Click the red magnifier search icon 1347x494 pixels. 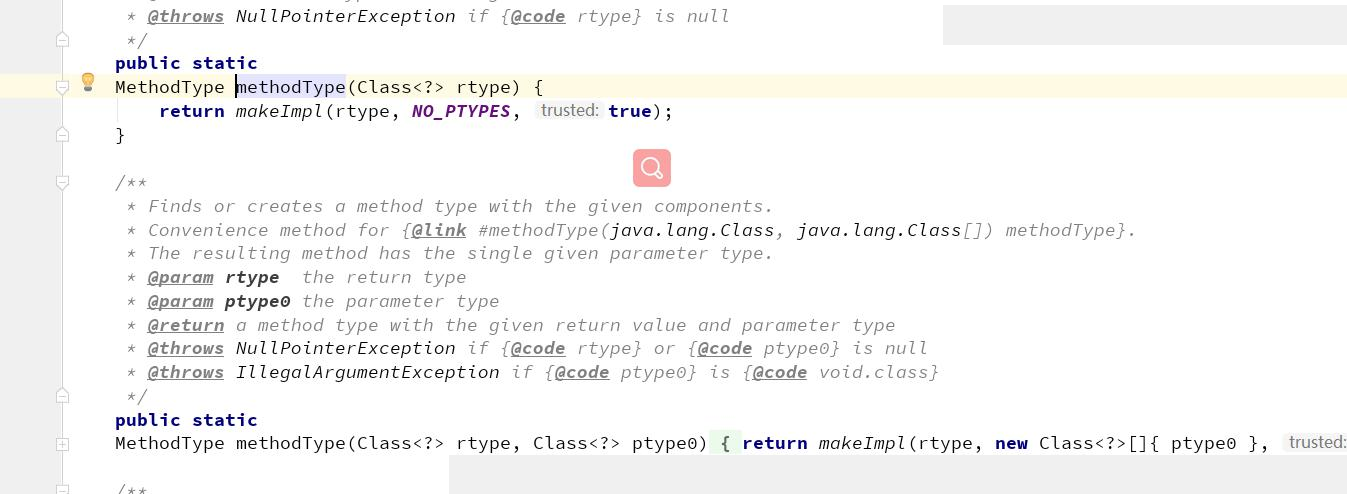(x=652, y=168)
